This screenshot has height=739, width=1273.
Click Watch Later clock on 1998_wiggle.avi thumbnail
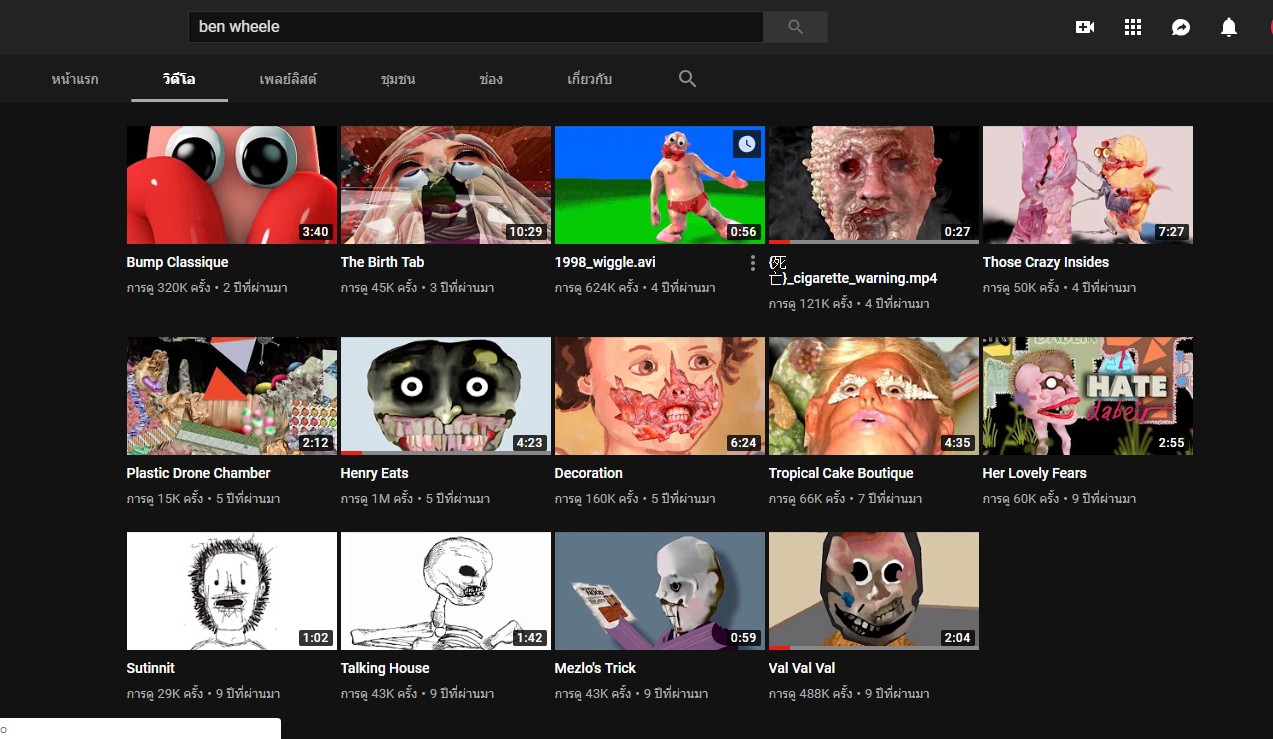[747, 144]
